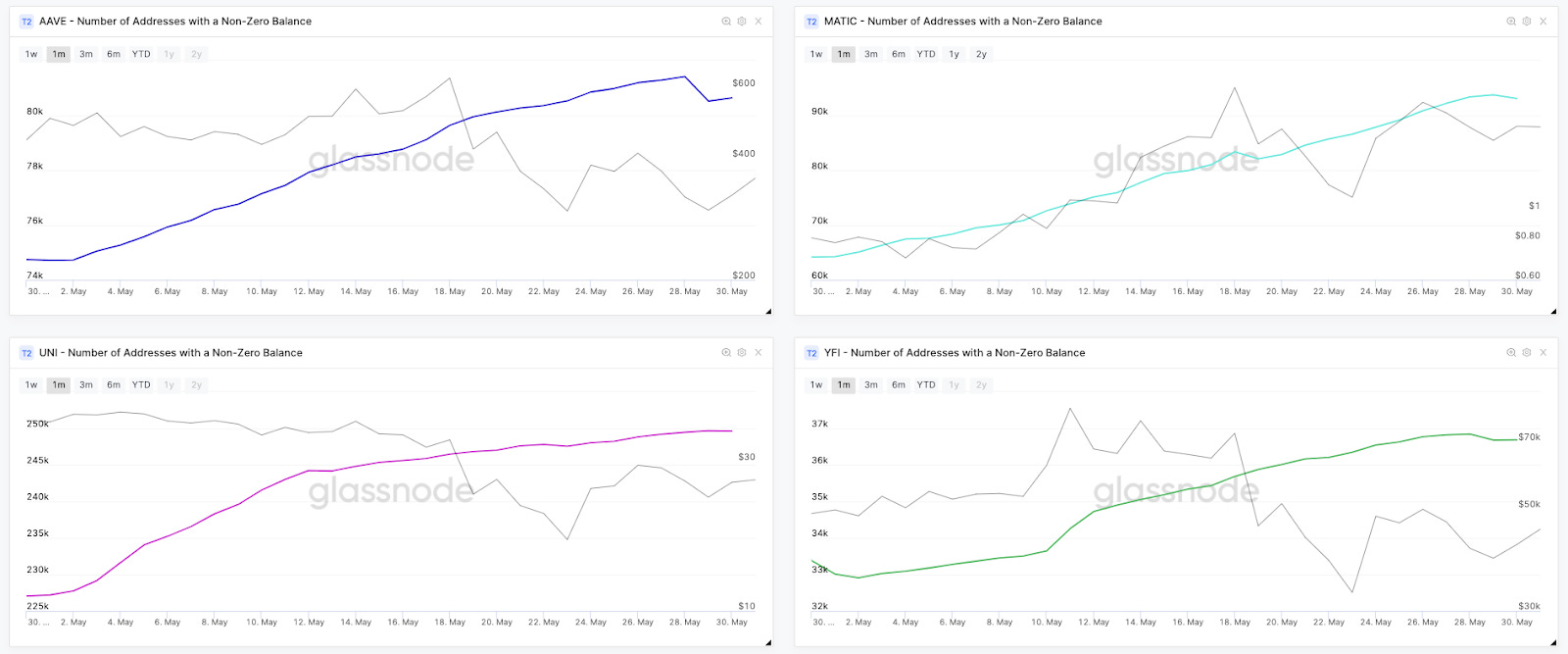Click the $70k axis label on YFI chart
The image size is (1568, 654).
click(x=1529, y=437)
